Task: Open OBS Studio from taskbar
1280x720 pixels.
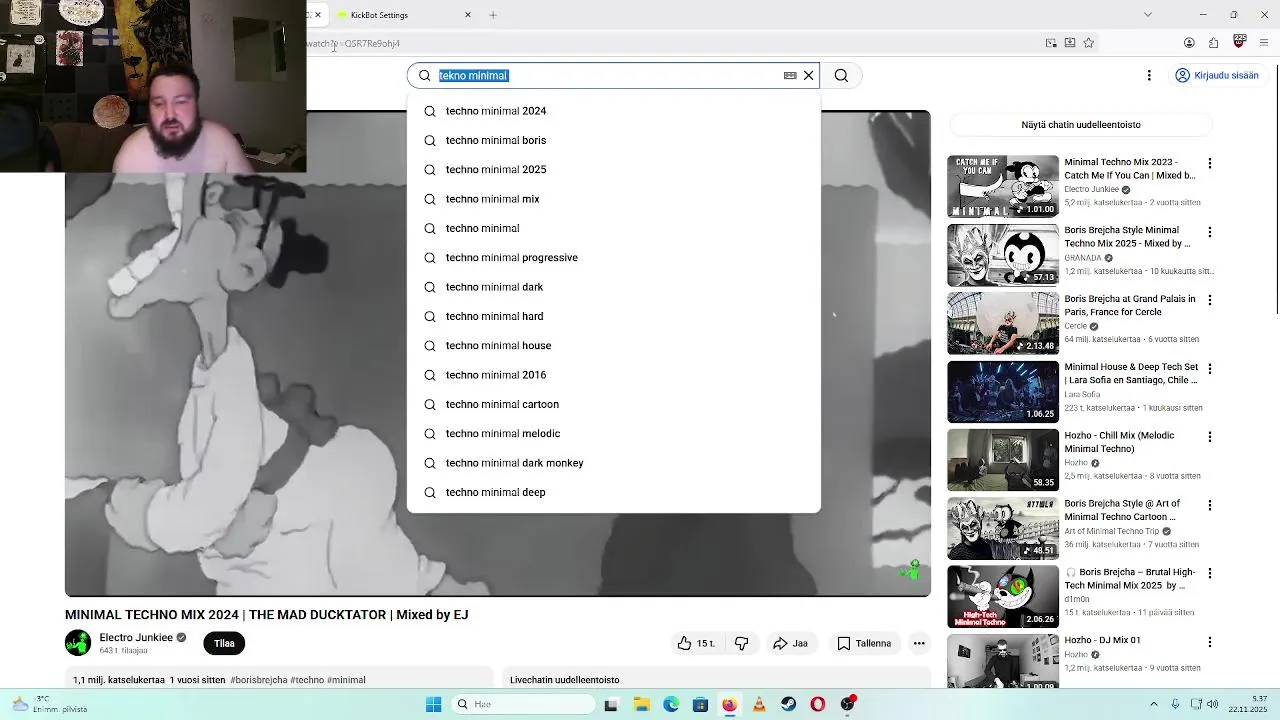Action: click(848, 704)
